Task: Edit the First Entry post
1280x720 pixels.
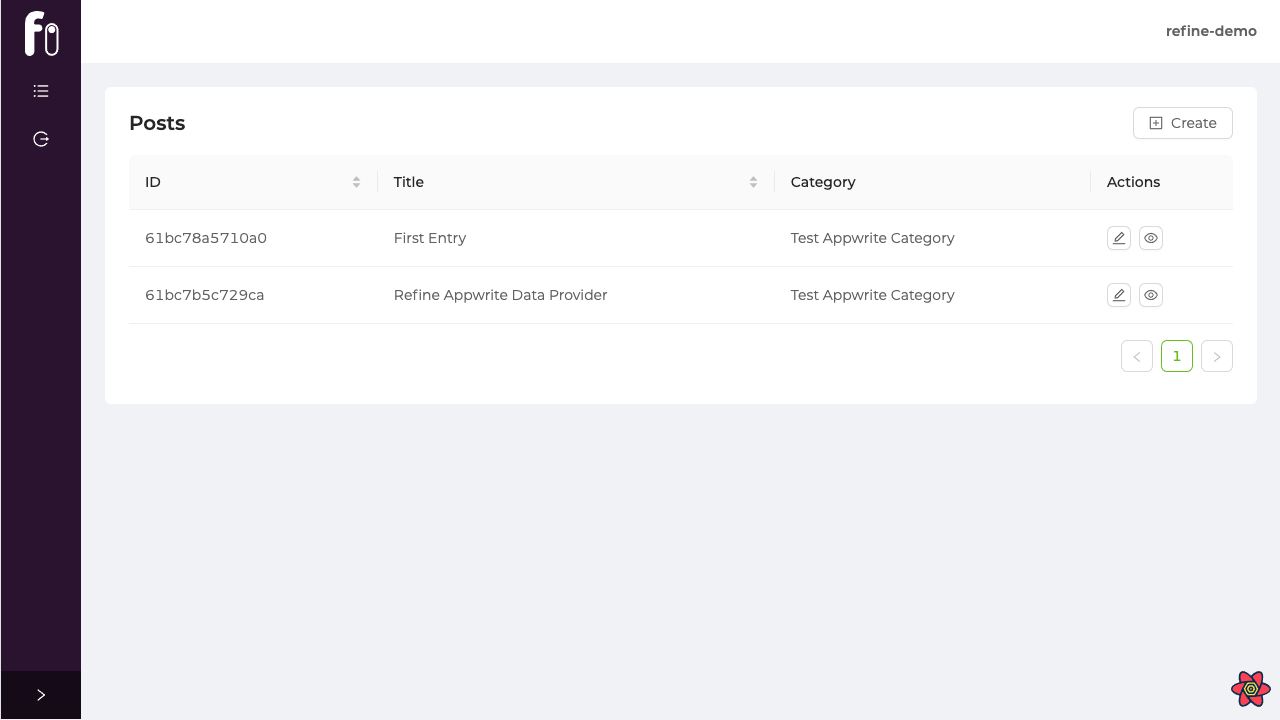Action: point(1119,238)
